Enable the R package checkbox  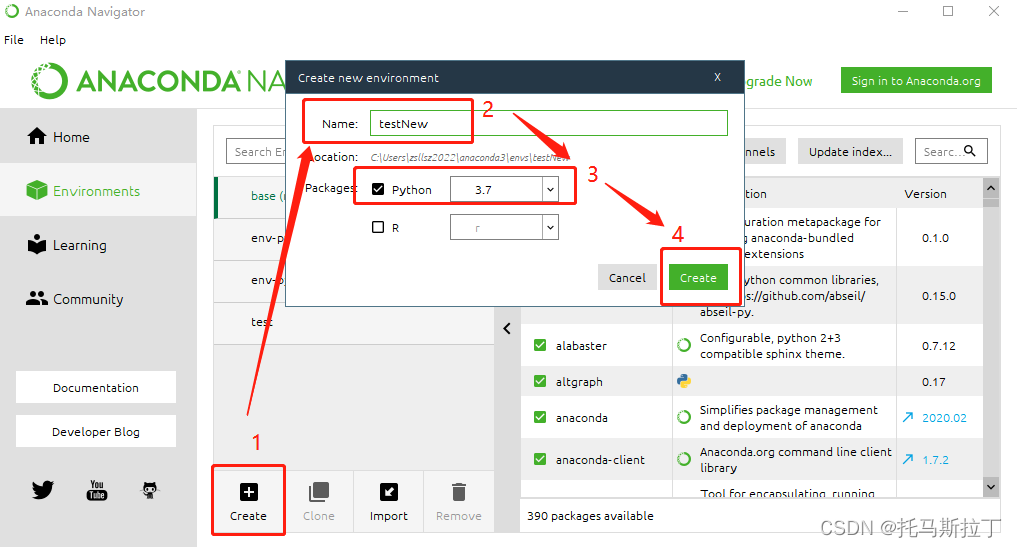[378, 227]
